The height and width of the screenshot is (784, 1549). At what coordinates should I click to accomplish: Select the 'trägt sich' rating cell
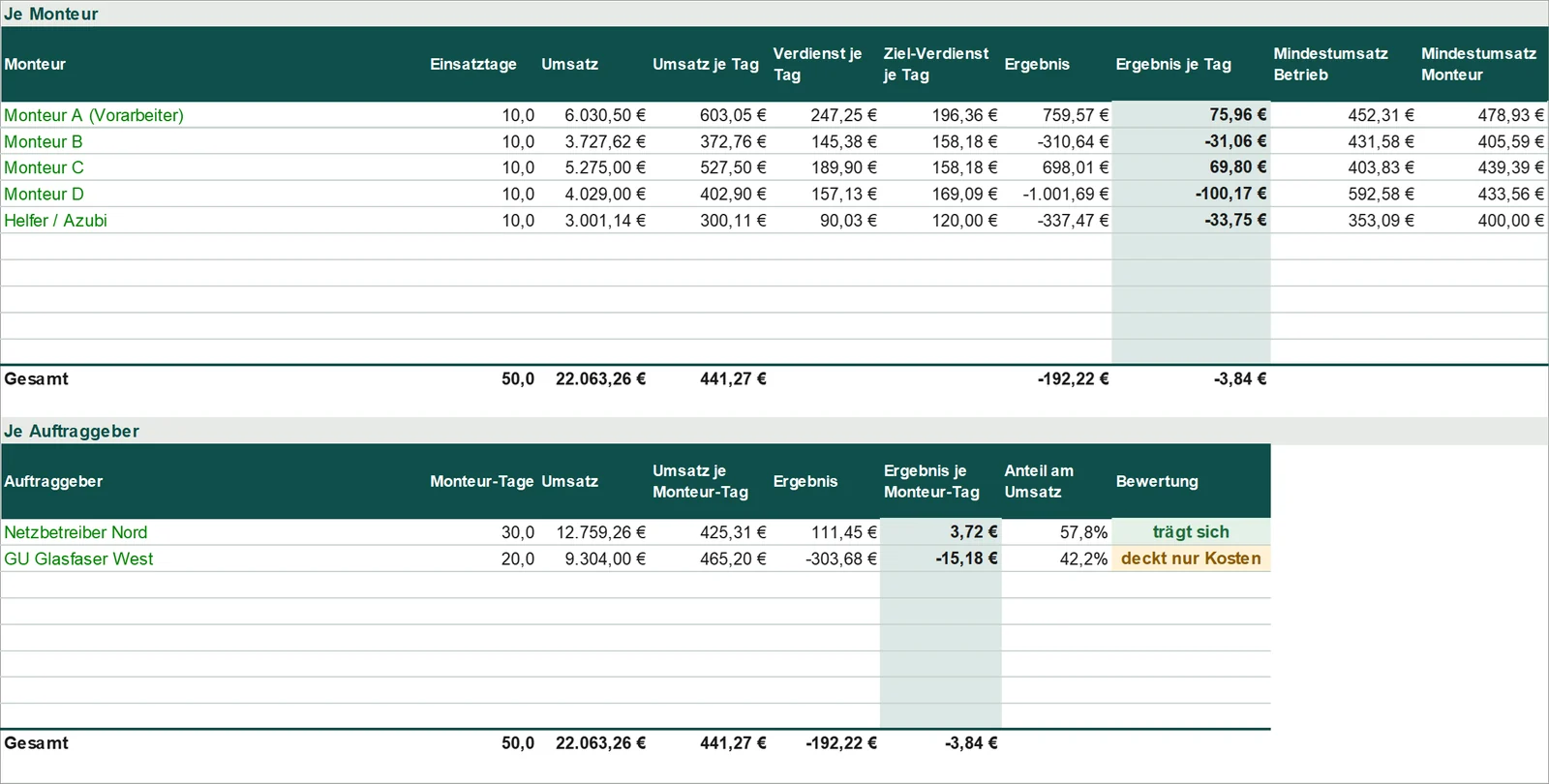click(x=1191, y=531)
